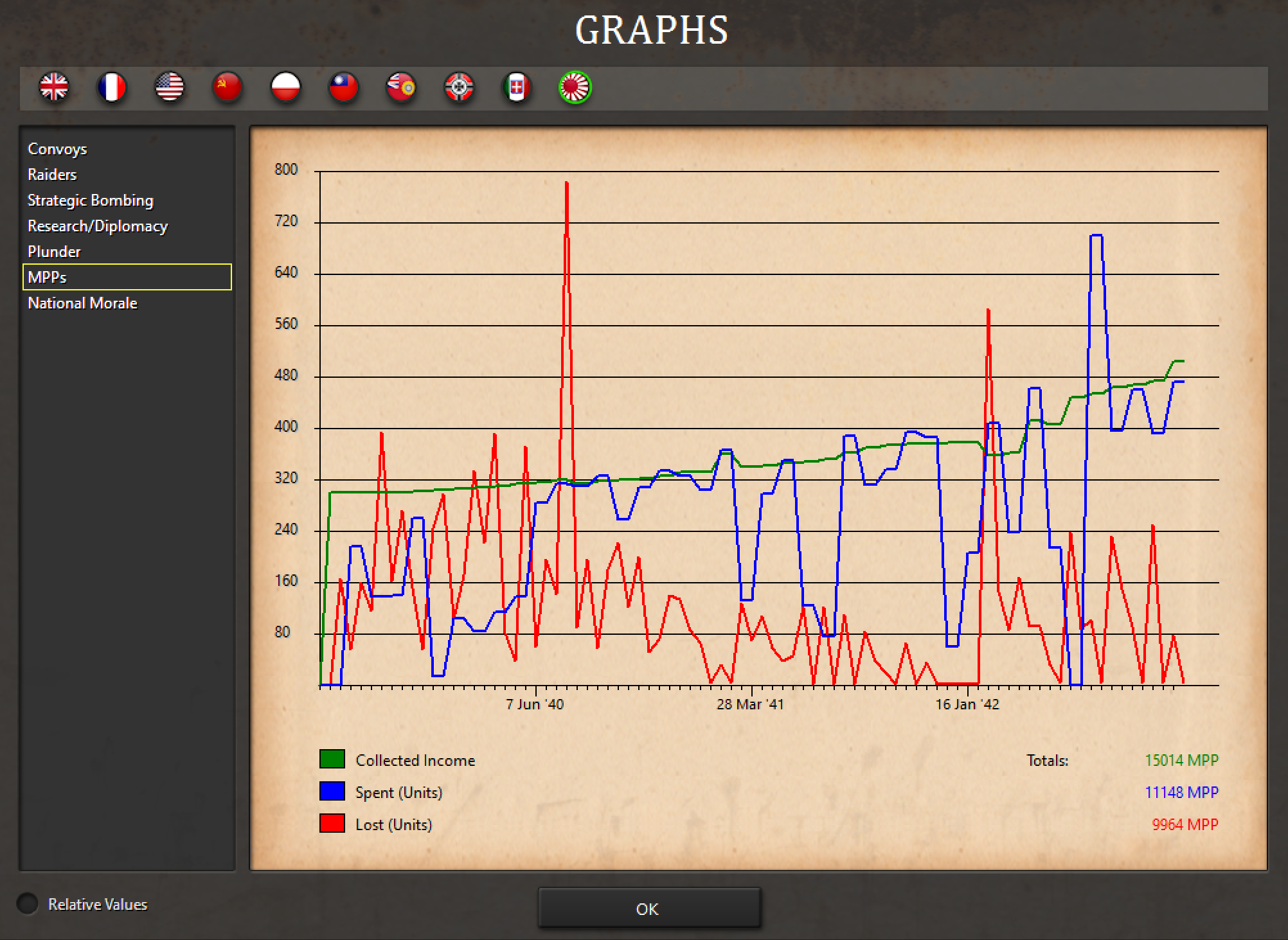Open the Raiders graph

tap(127, 175)
